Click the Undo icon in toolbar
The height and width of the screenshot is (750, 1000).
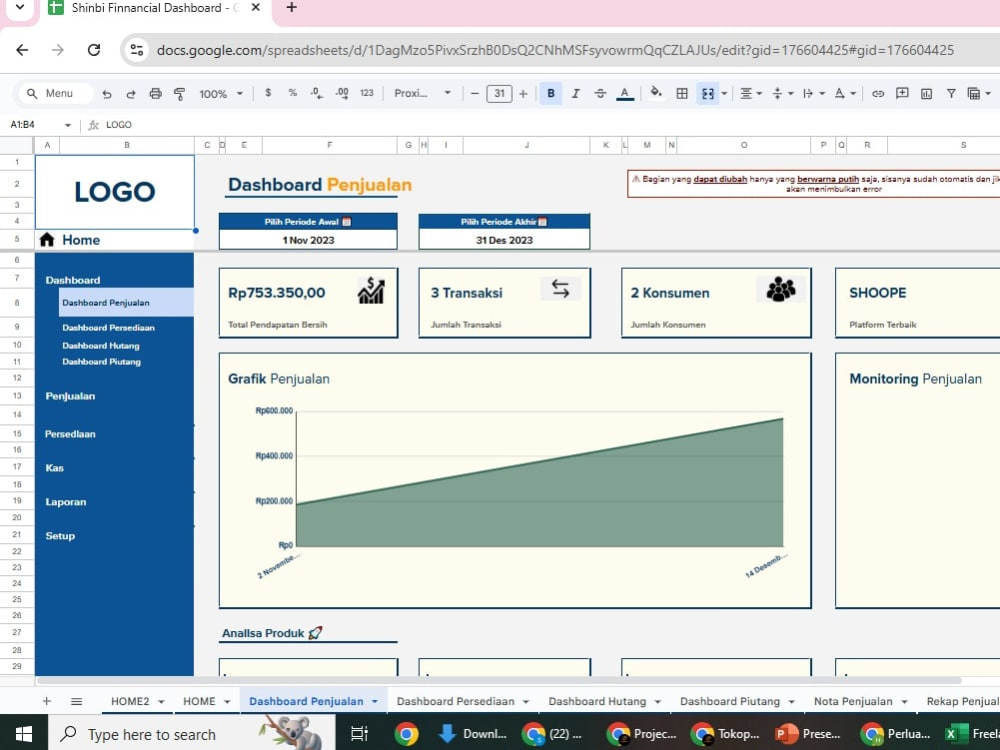click(x=107, y=94)
